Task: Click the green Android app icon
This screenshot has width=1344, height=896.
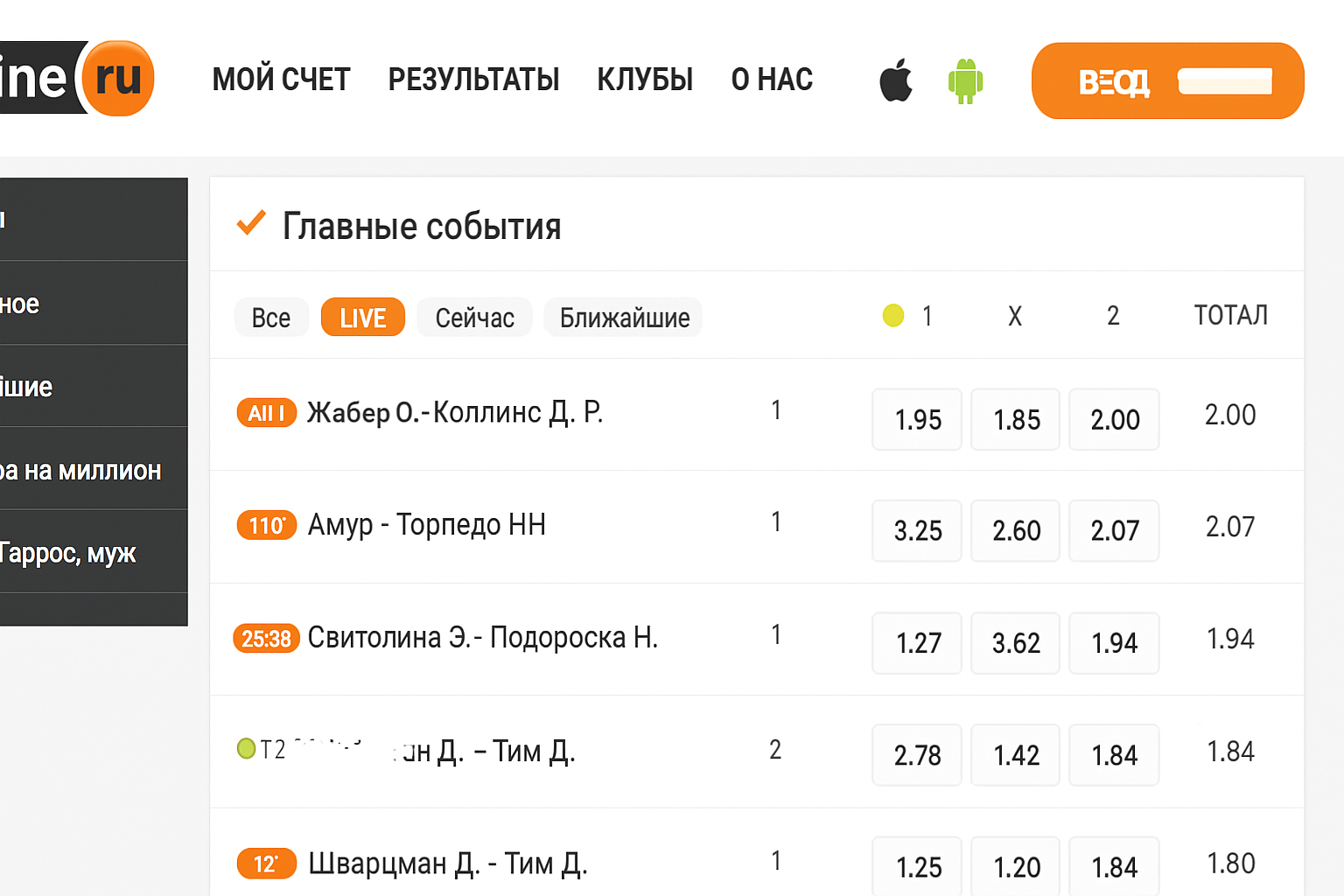Action: [965, 81]
